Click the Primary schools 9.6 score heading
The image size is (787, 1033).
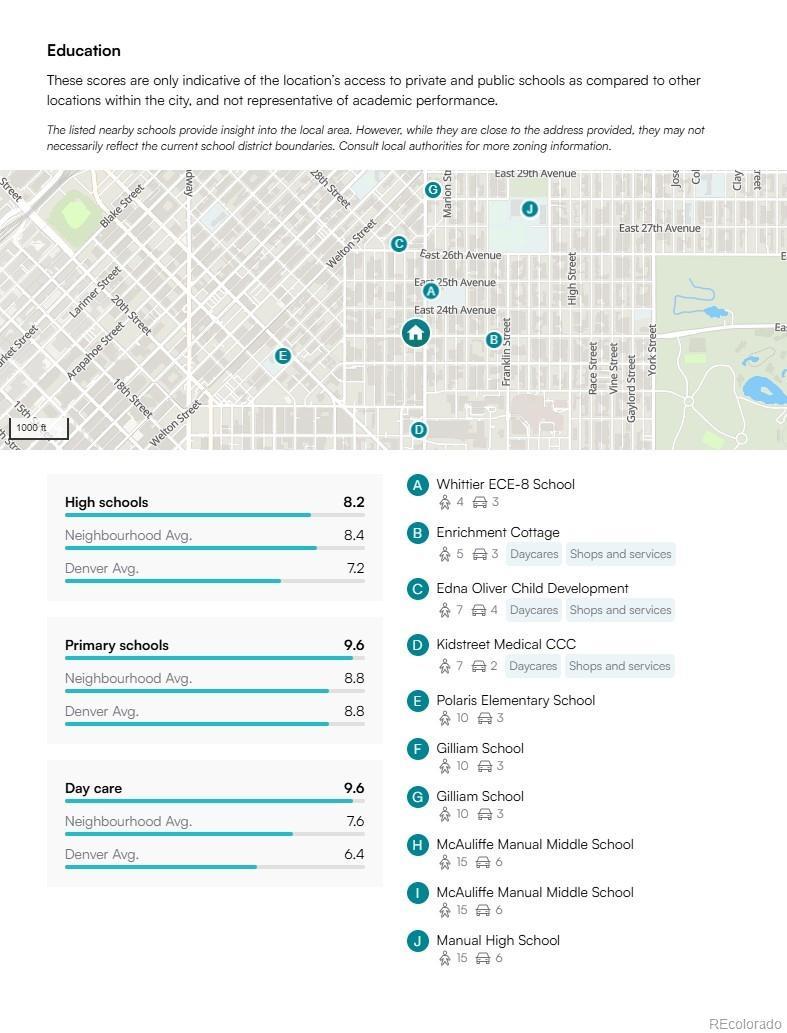pos(214,645)
